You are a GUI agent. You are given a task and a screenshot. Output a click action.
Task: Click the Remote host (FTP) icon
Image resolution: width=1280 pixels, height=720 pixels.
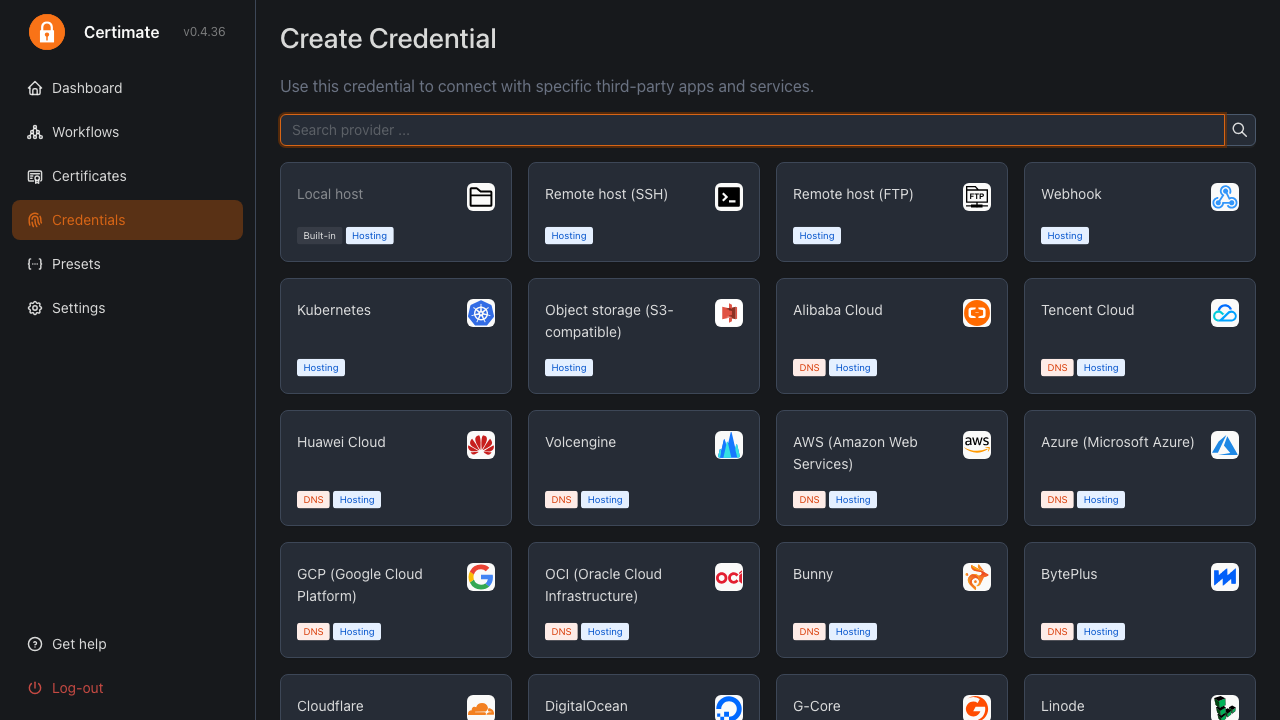977,197
